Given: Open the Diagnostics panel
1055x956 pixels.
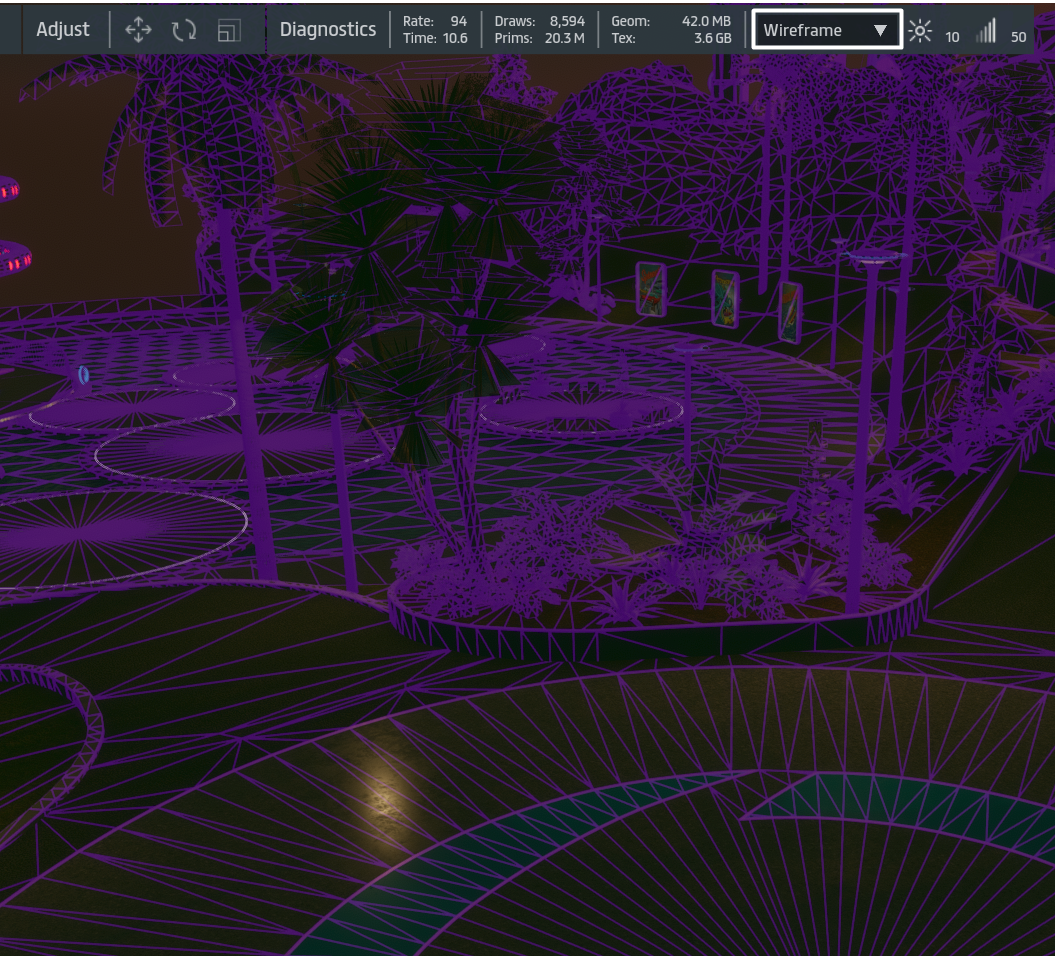Looking at the screenshot, I should pos(328,30).
